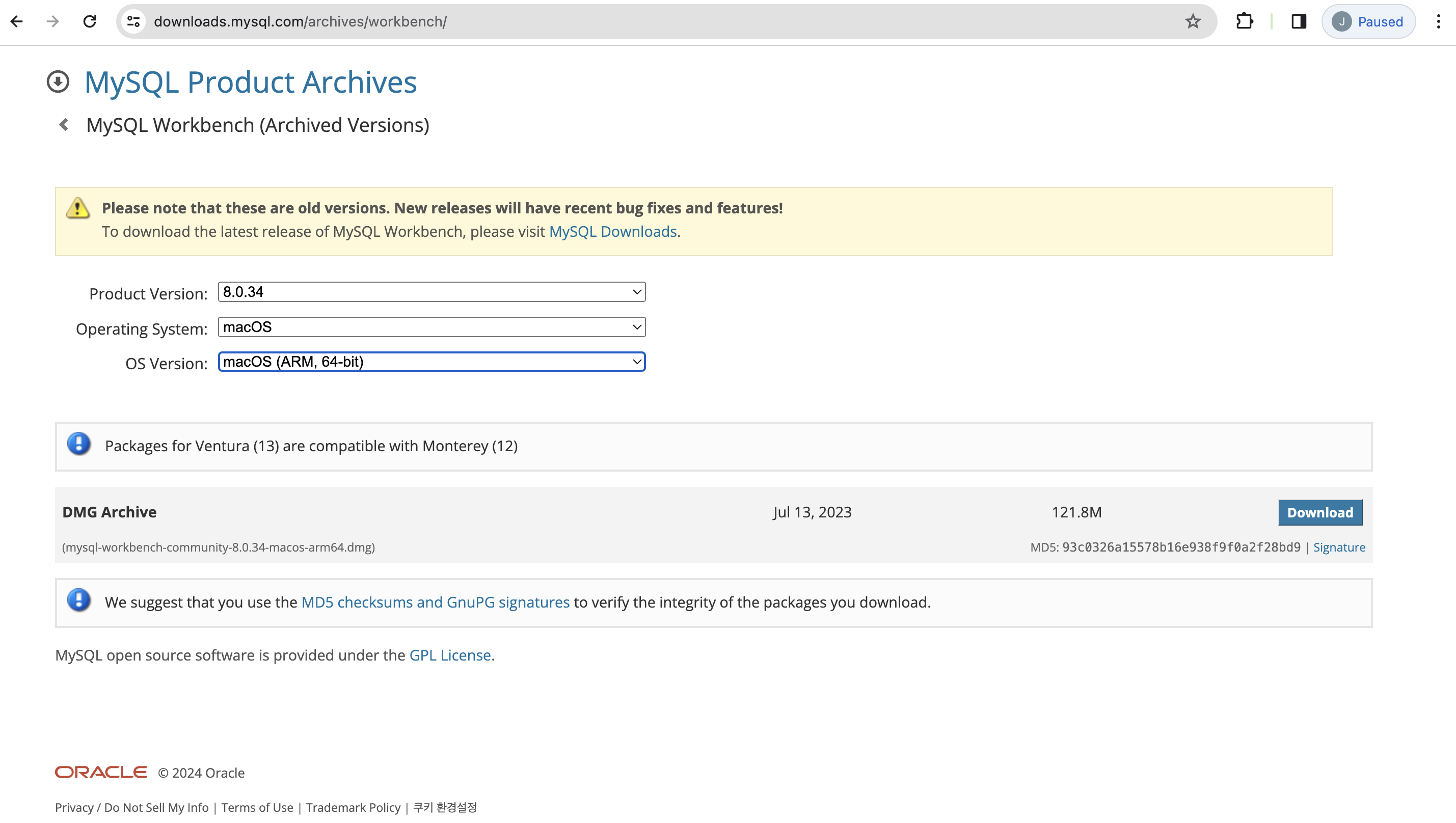This screenshot has width=1456, height=823.
Task: Click the MySQL Product Archives title
Action: 251,82
